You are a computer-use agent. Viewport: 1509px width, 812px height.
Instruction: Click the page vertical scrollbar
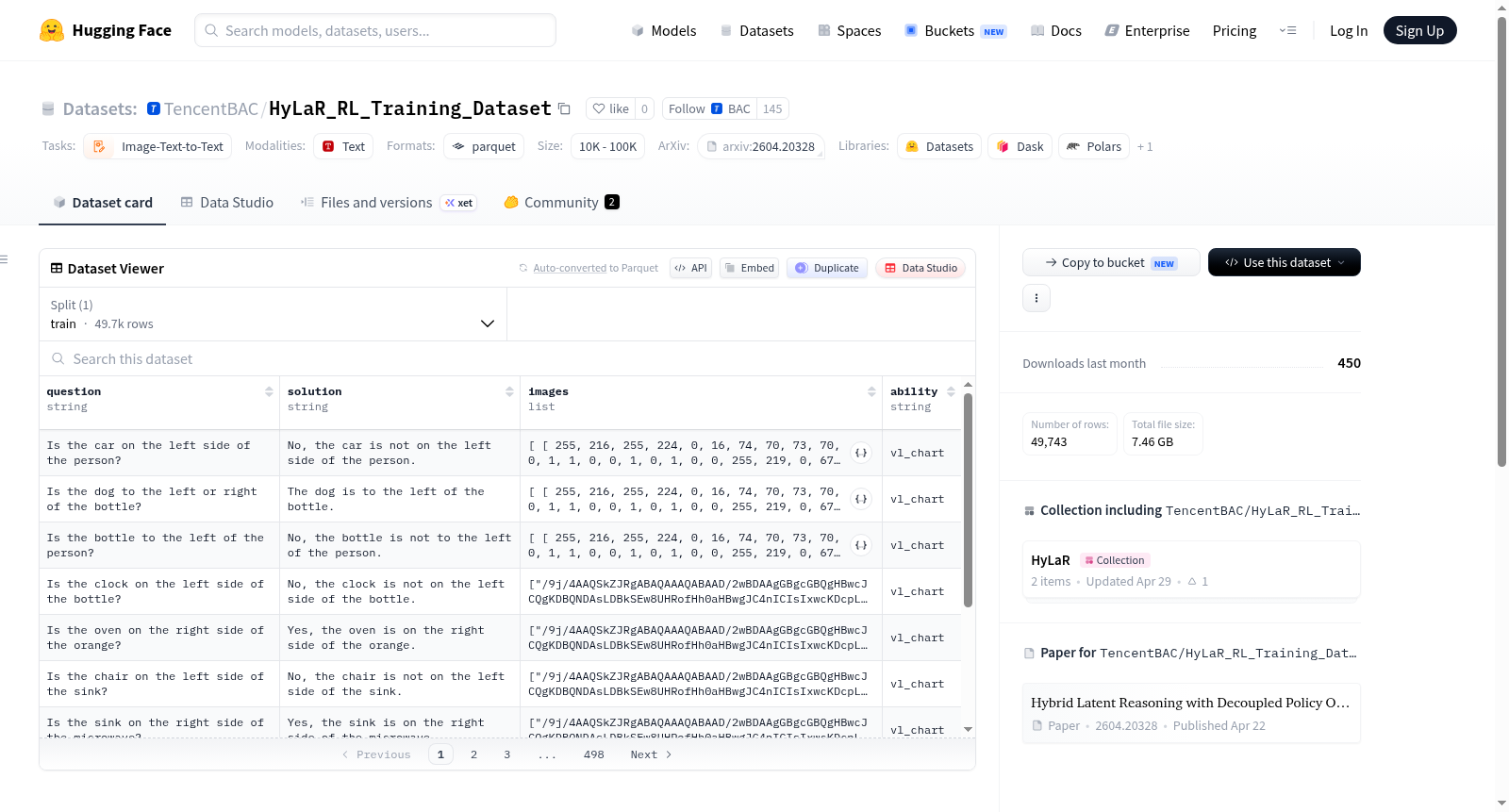coord(1501,240)
